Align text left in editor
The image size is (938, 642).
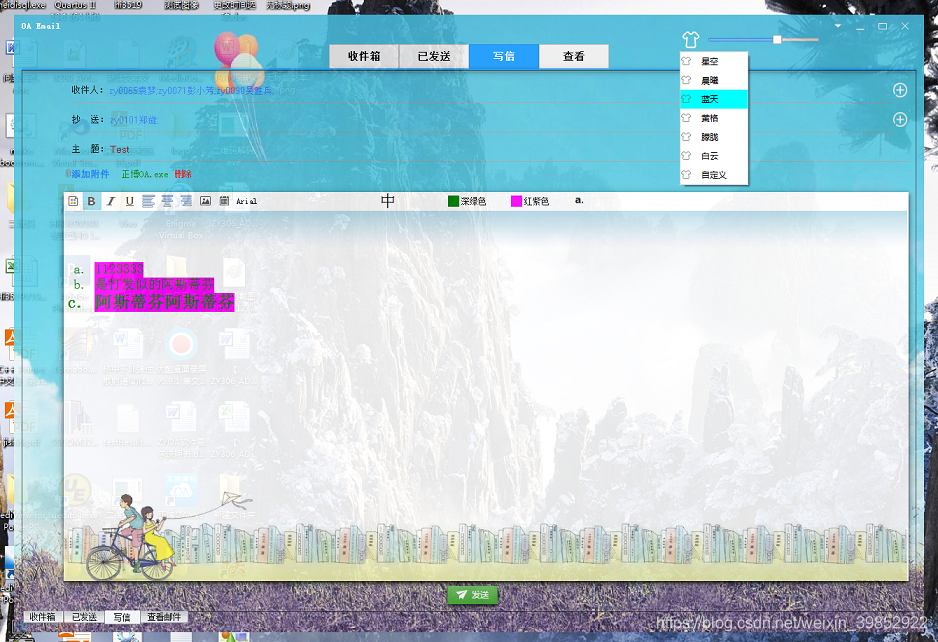click(148, 201)
